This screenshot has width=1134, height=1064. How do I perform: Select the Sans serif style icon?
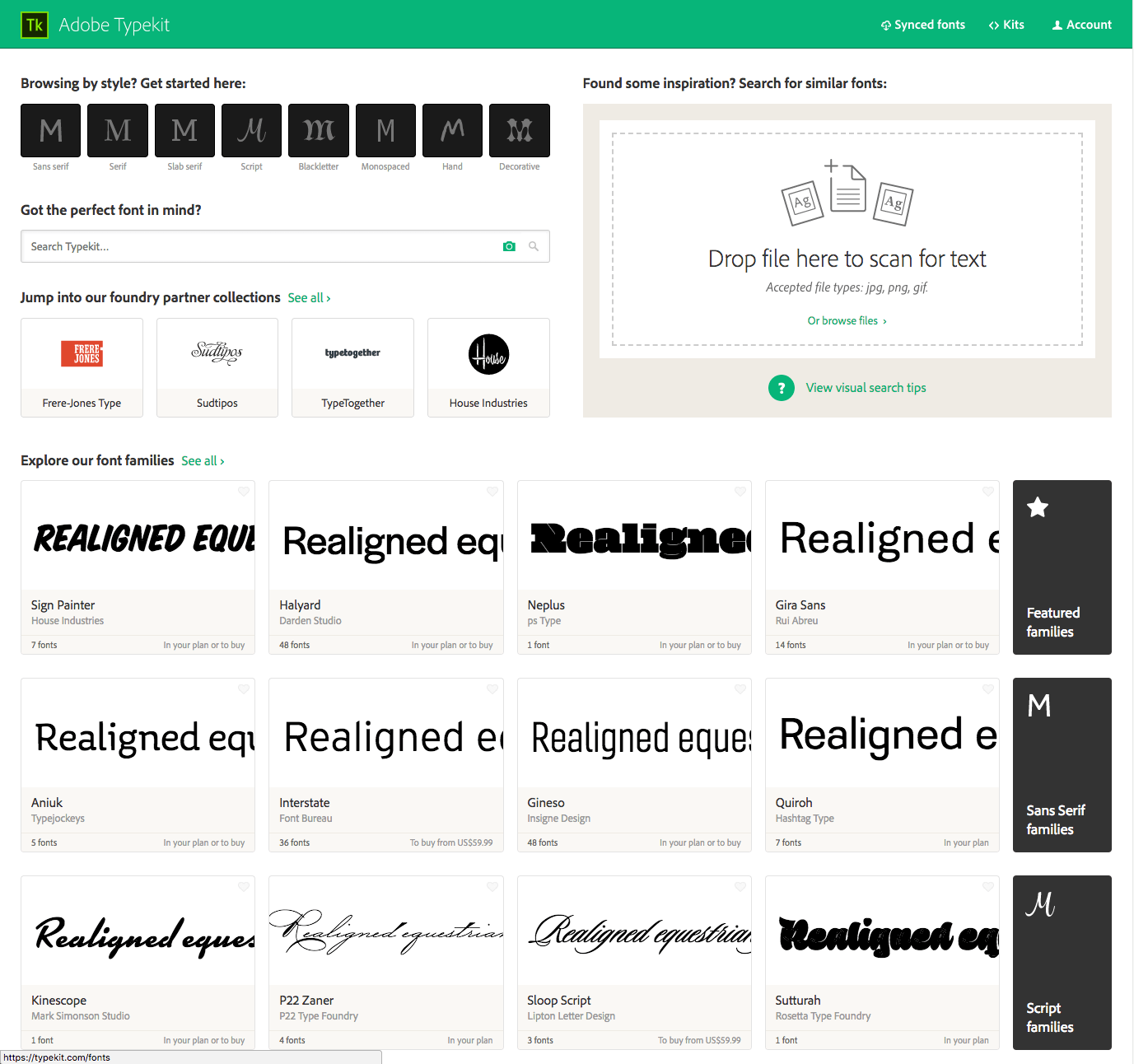50,130
